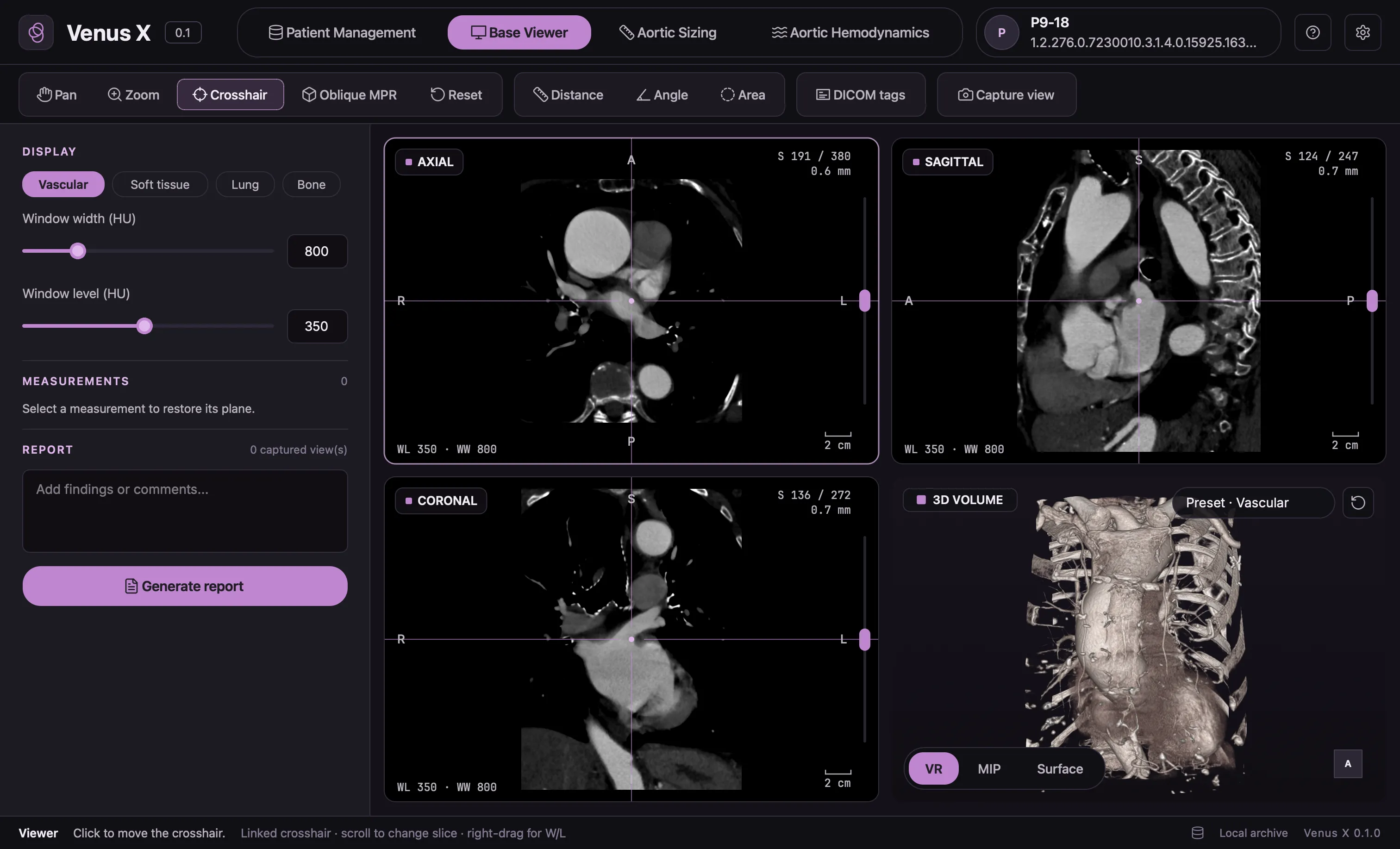The height and width of the screenshot is (849, 1400).
Task: Select the Bone display preset
Action: (x=312, y=184)
